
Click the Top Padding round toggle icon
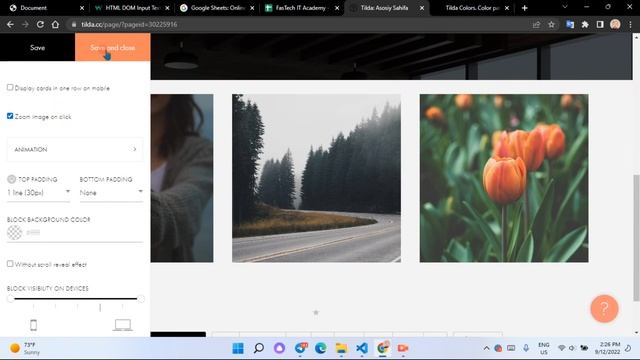click(x=11, y=179)
